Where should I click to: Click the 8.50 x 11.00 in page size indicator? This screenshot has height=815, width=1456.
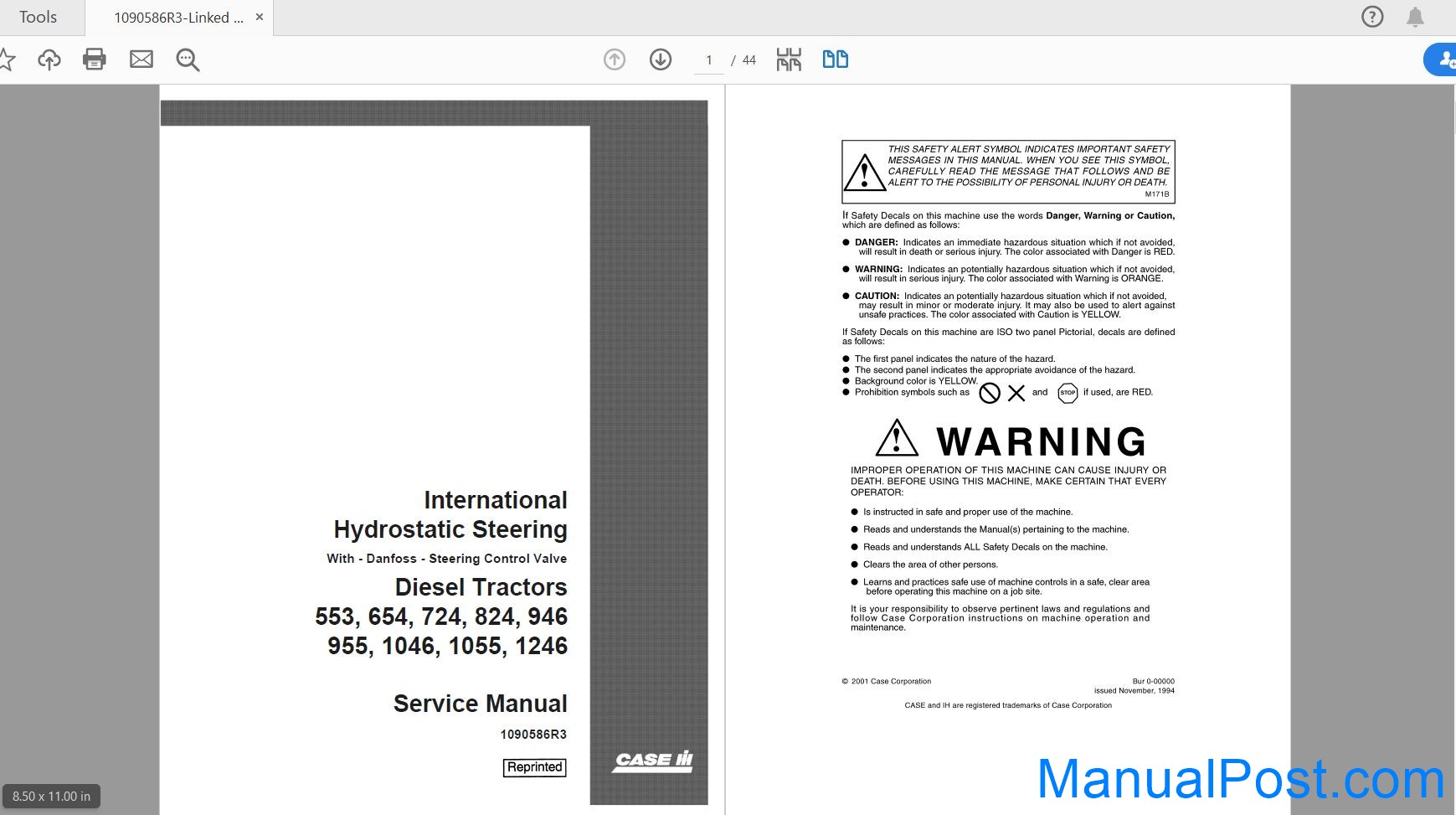[51, 797]
